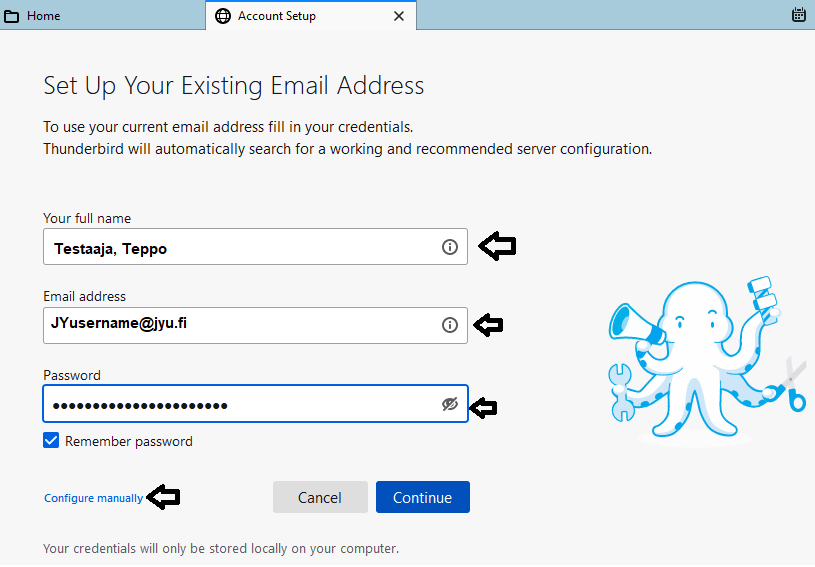Select the Account Setup tab title
This screenshot has height=567, width=815.
277,16
